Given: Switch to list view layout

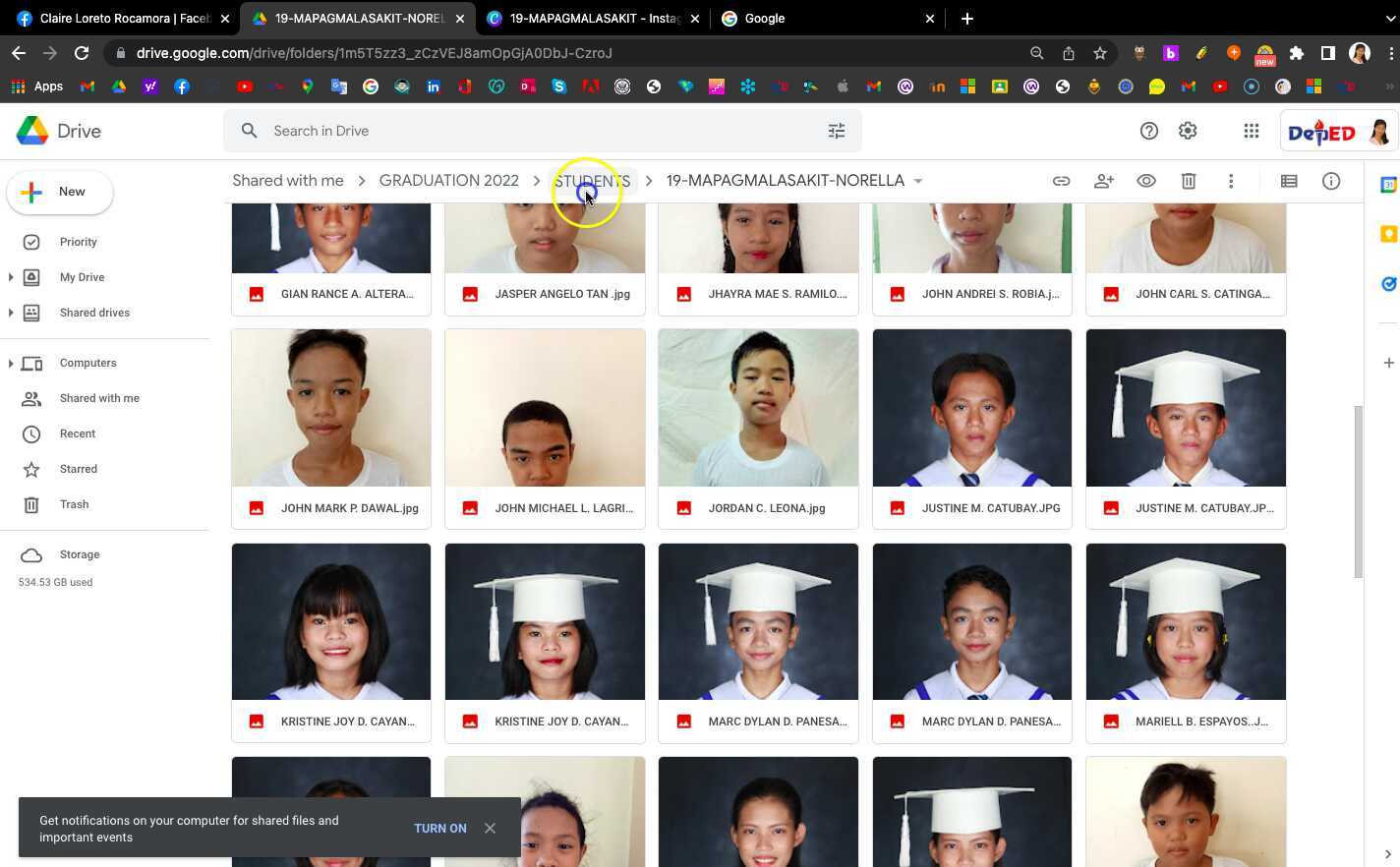Looking at the screenshot, I should point(1288,181).
